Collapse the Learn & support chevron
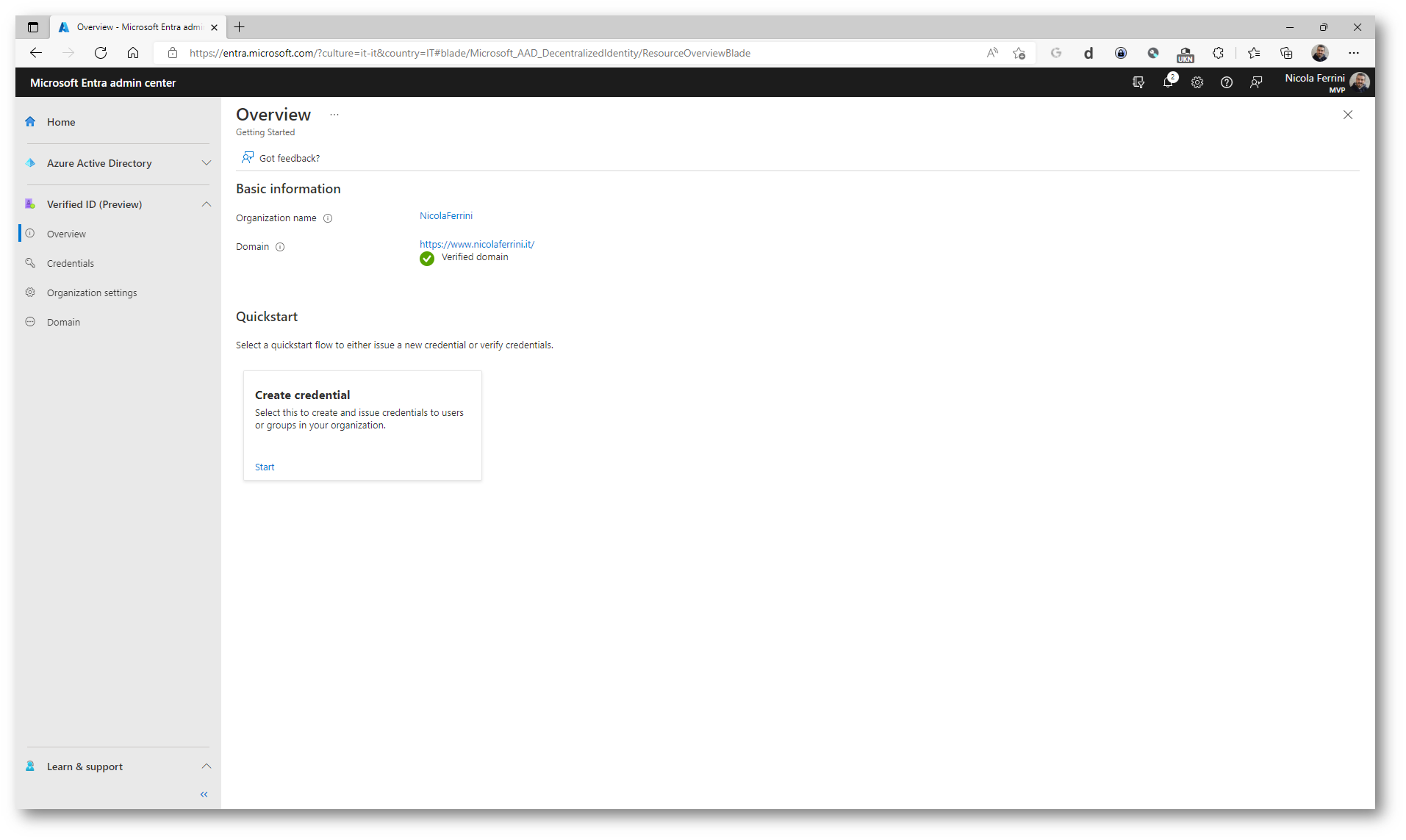This screenshot has width=1406, height=840. pos(207,766)
